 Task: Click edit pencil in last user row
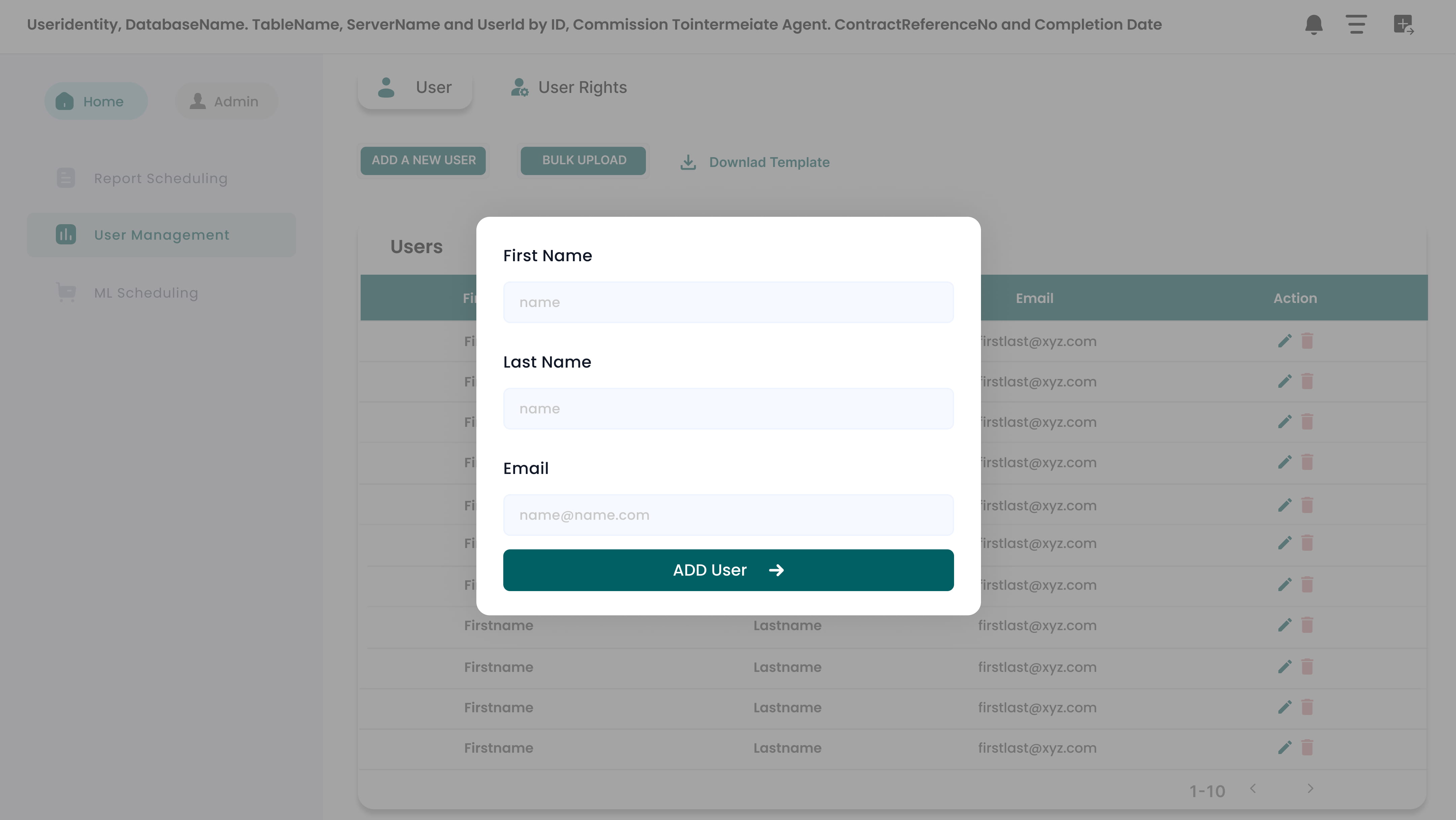(1284, 748)
